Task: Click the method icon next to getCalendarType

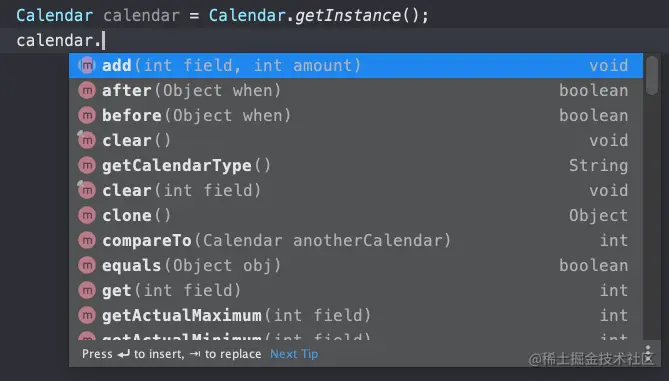Action: [x=87, y=166]
